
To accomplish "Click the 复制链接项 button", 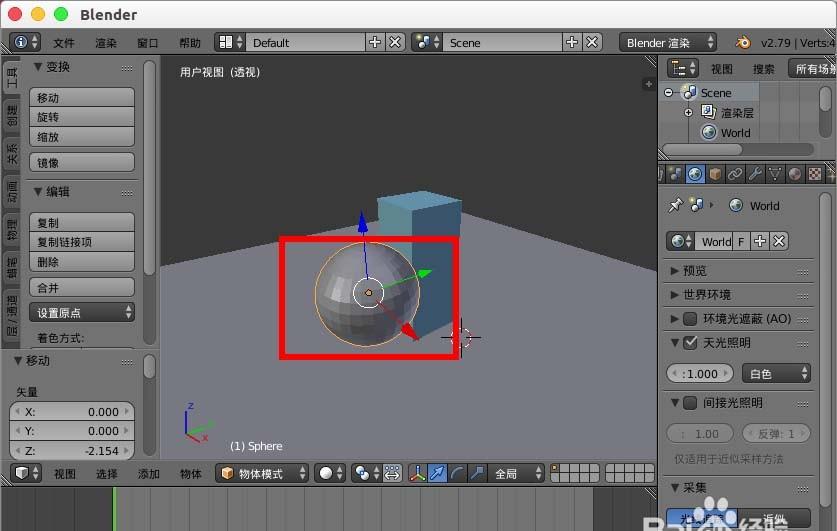I will coord(82,242).
